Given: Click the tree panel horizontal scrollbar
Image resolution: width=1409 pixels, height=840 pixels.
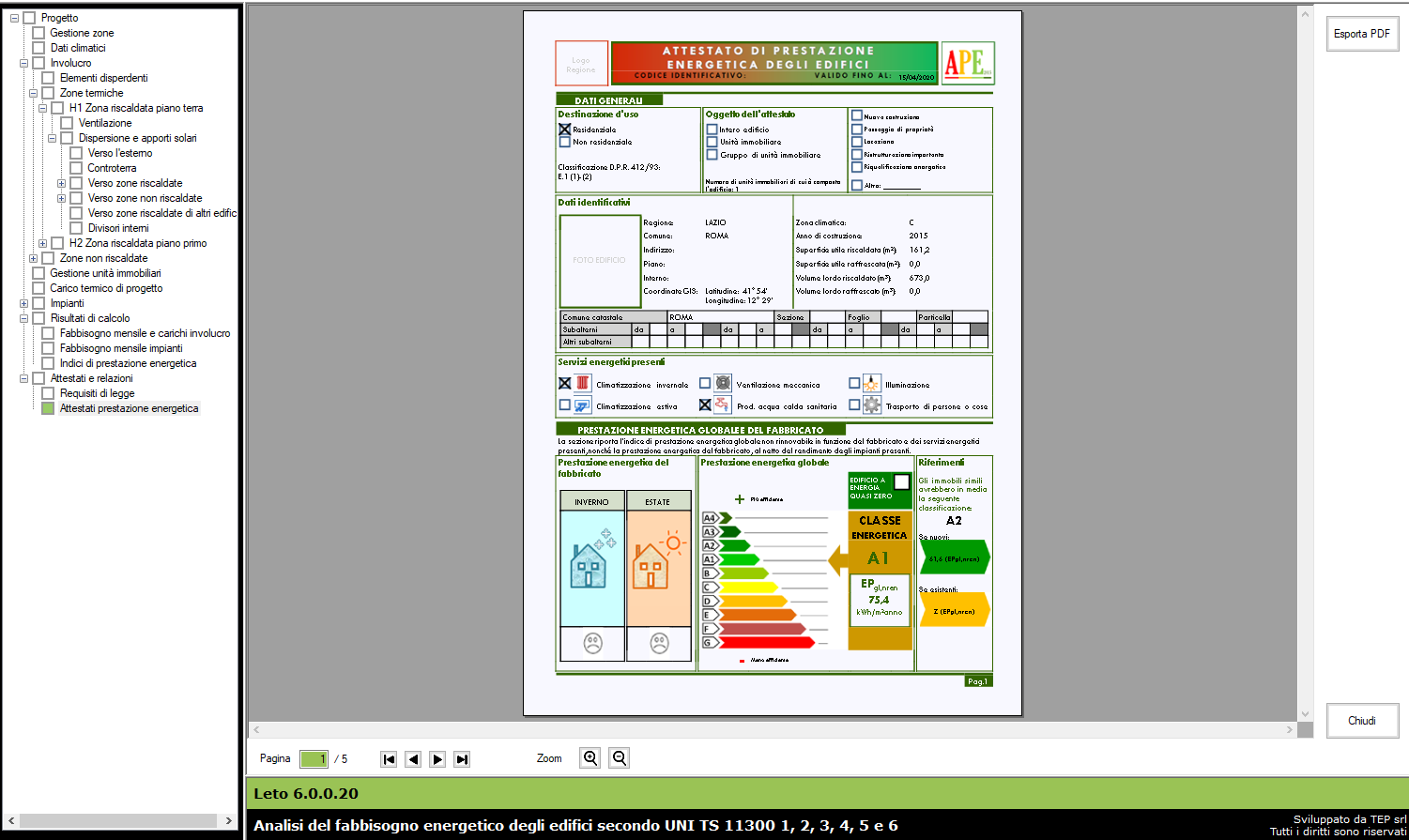Looking at the screenshot, I should click(x=120, y=820).
